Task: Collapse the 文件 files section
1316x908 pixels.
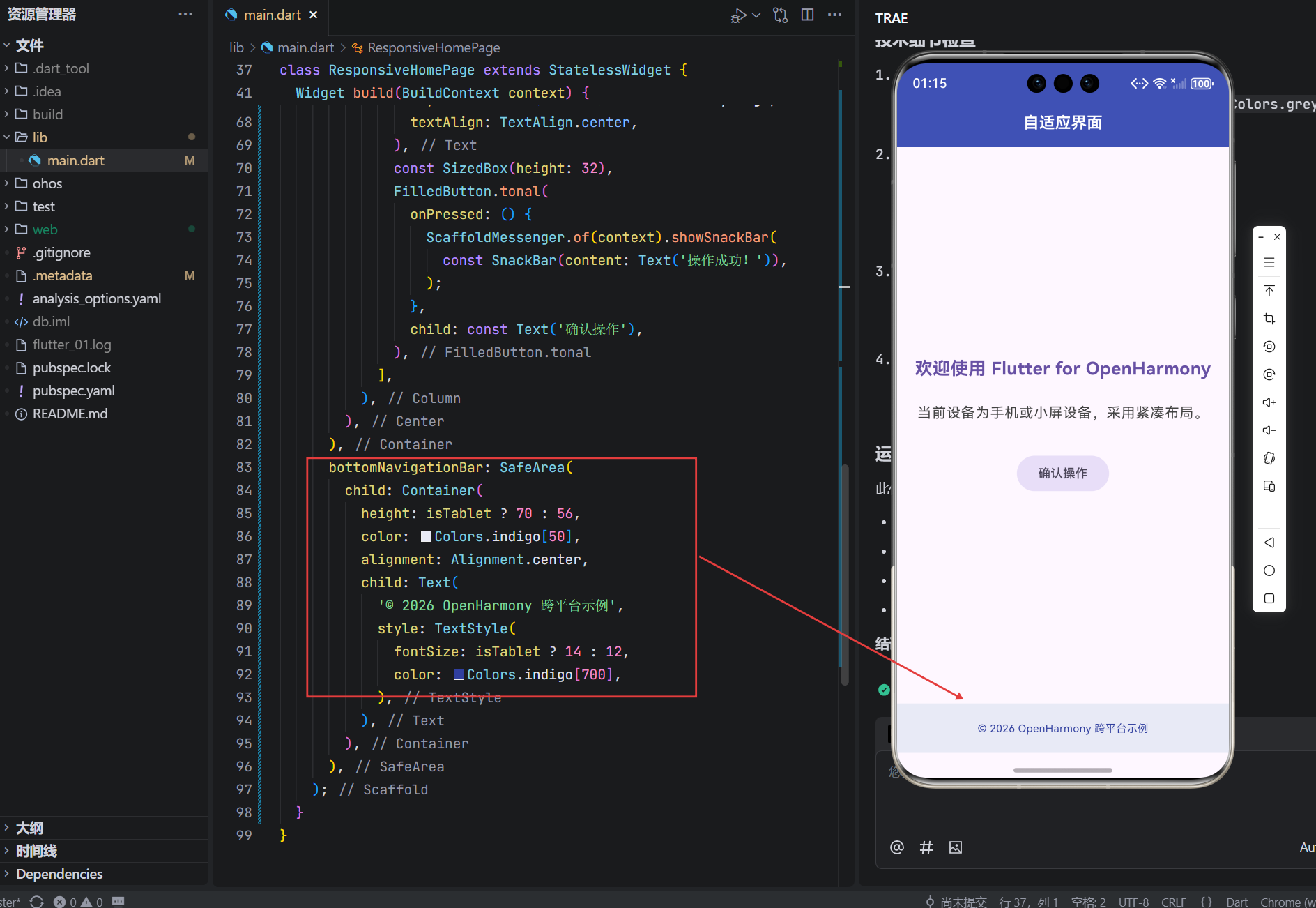Action: point(105,45)
